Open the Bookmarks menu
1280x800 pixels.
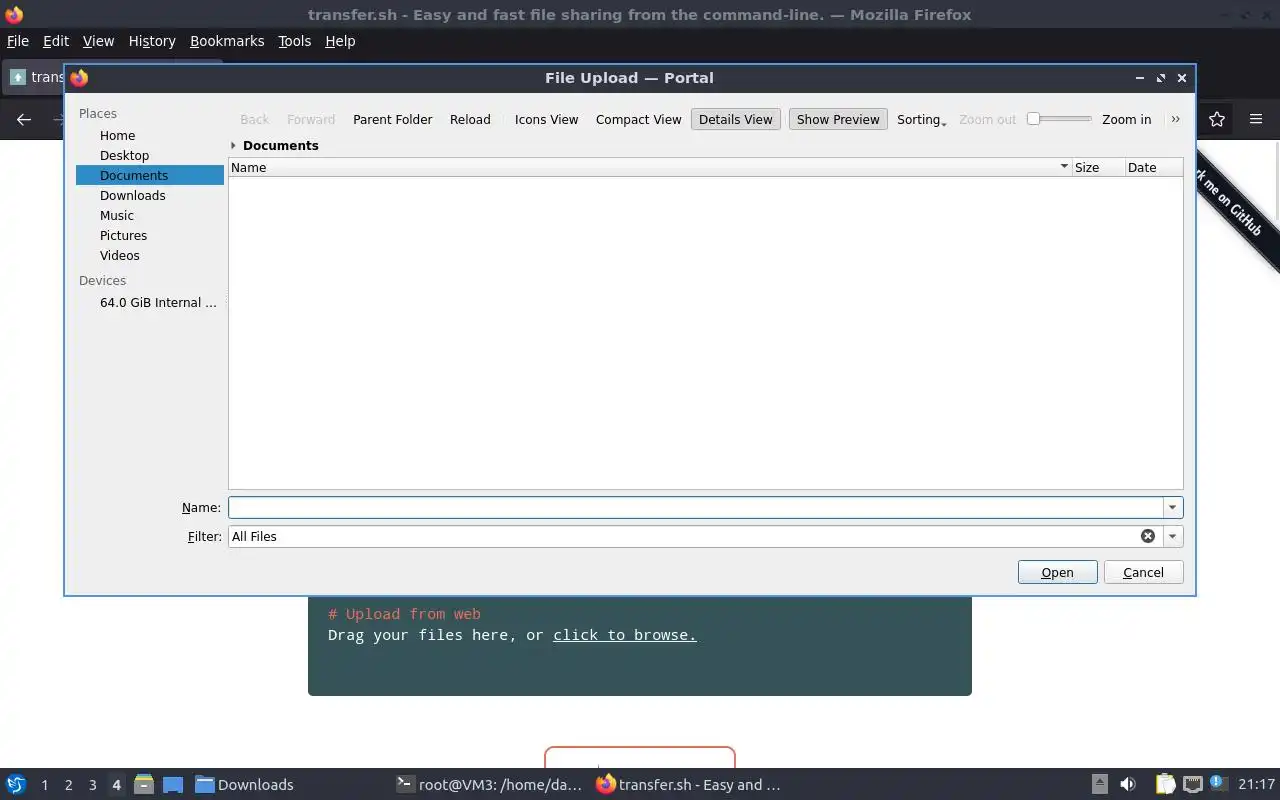click(227, 41)
